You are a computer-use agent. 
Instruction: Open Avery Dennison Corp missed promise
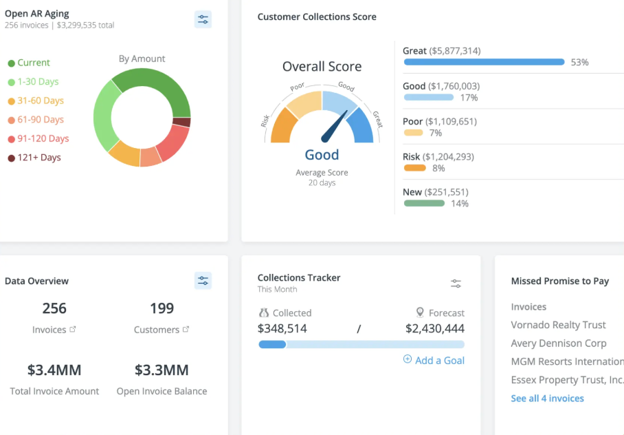[558, 343]
